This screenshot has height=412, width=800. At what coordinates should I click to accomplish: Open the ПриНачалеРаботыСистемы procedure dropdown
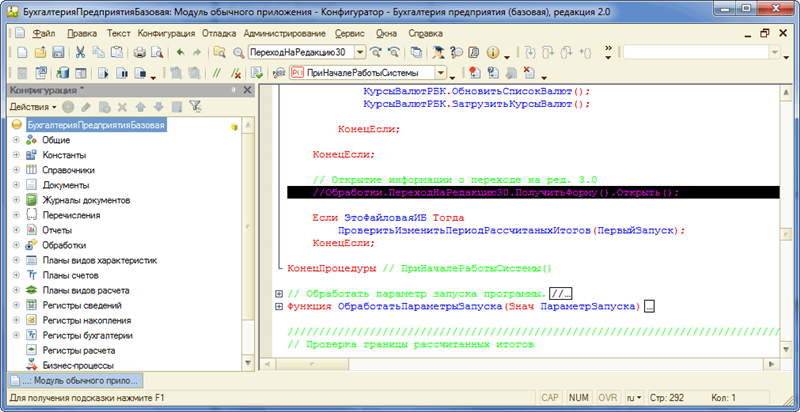pyautogui.click(x=441, y=73)
